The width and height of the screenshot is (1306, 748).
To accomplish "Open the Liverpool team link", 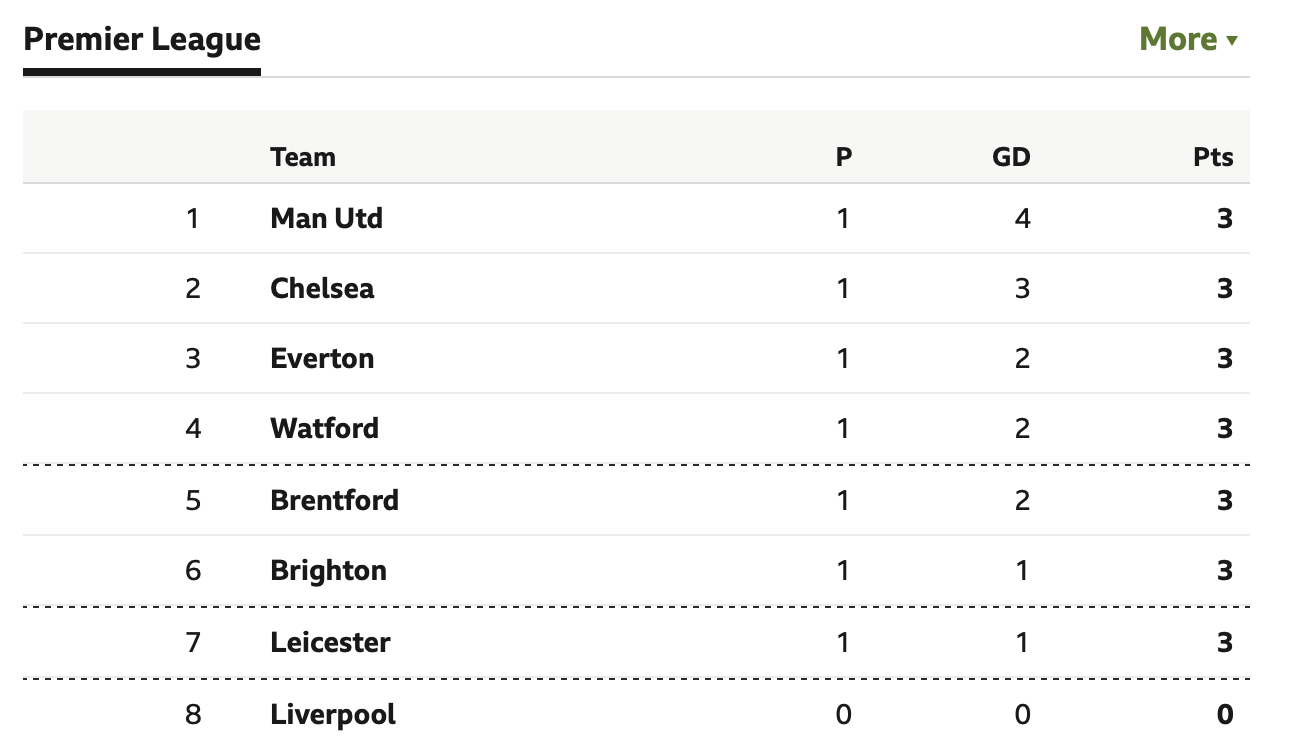I will [x=333, y=714].
